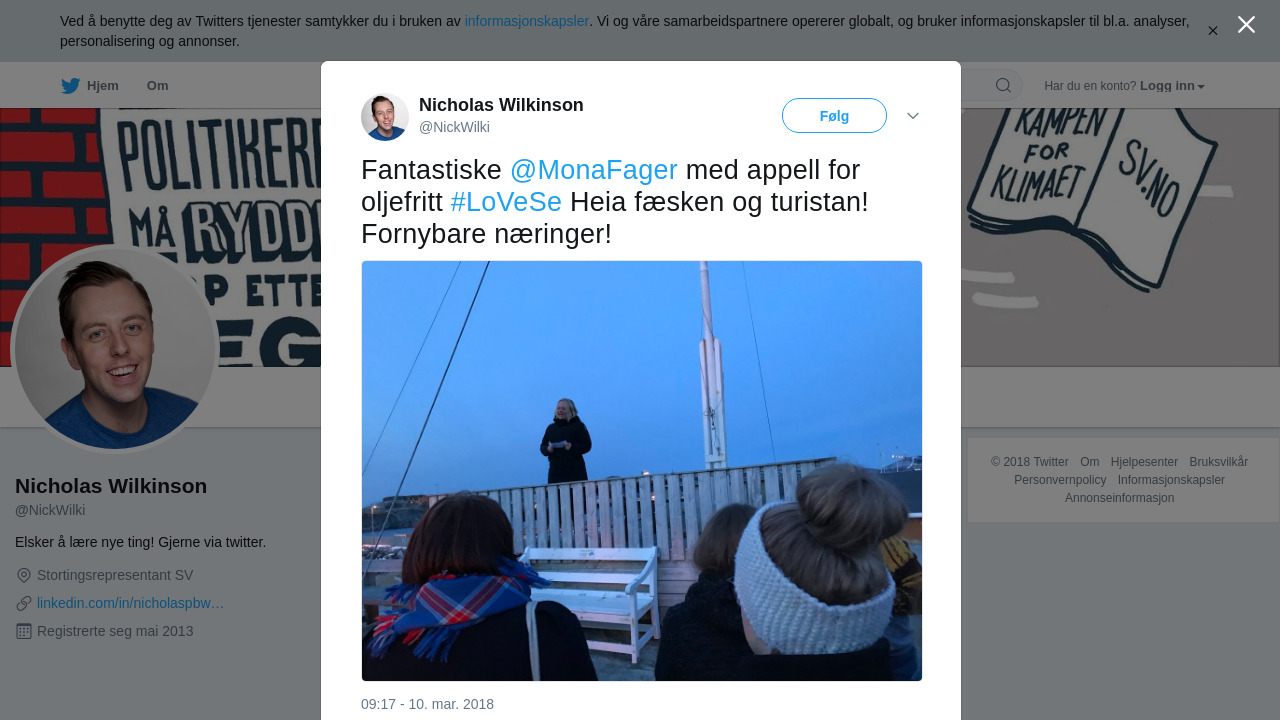Click Nicholas Wilkinson's small tweet avatar
The height and width of the screenshot is (720, 1280).
coord(385,117)
